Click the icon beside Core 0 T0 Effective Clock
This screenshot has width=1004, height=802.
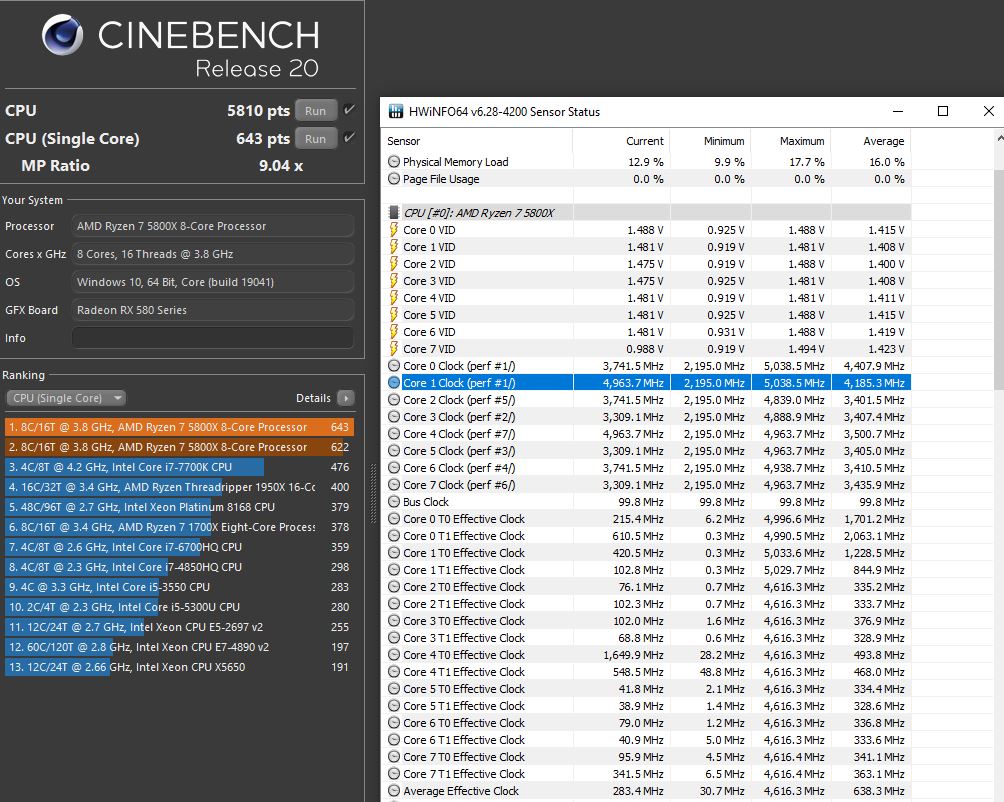tap(394, 519)
